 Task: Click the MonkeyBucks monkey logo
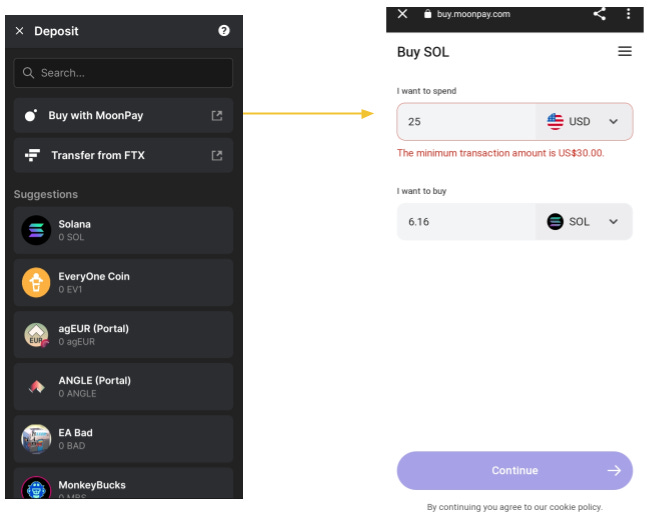pos(36,488)
